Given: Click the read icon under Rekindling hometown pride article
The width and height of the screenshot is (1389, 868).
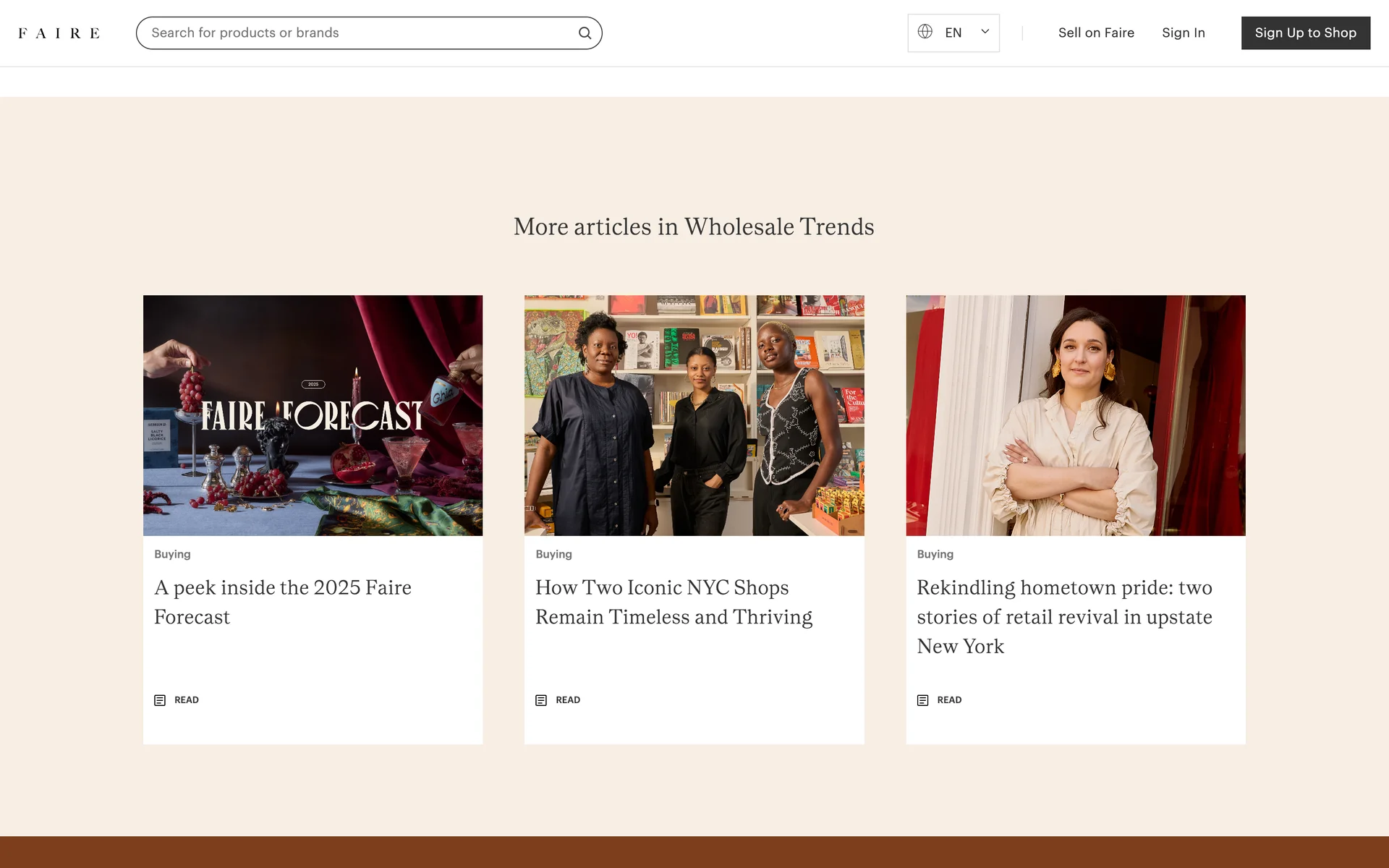Looking at the screenshot, I should (922, 700).
